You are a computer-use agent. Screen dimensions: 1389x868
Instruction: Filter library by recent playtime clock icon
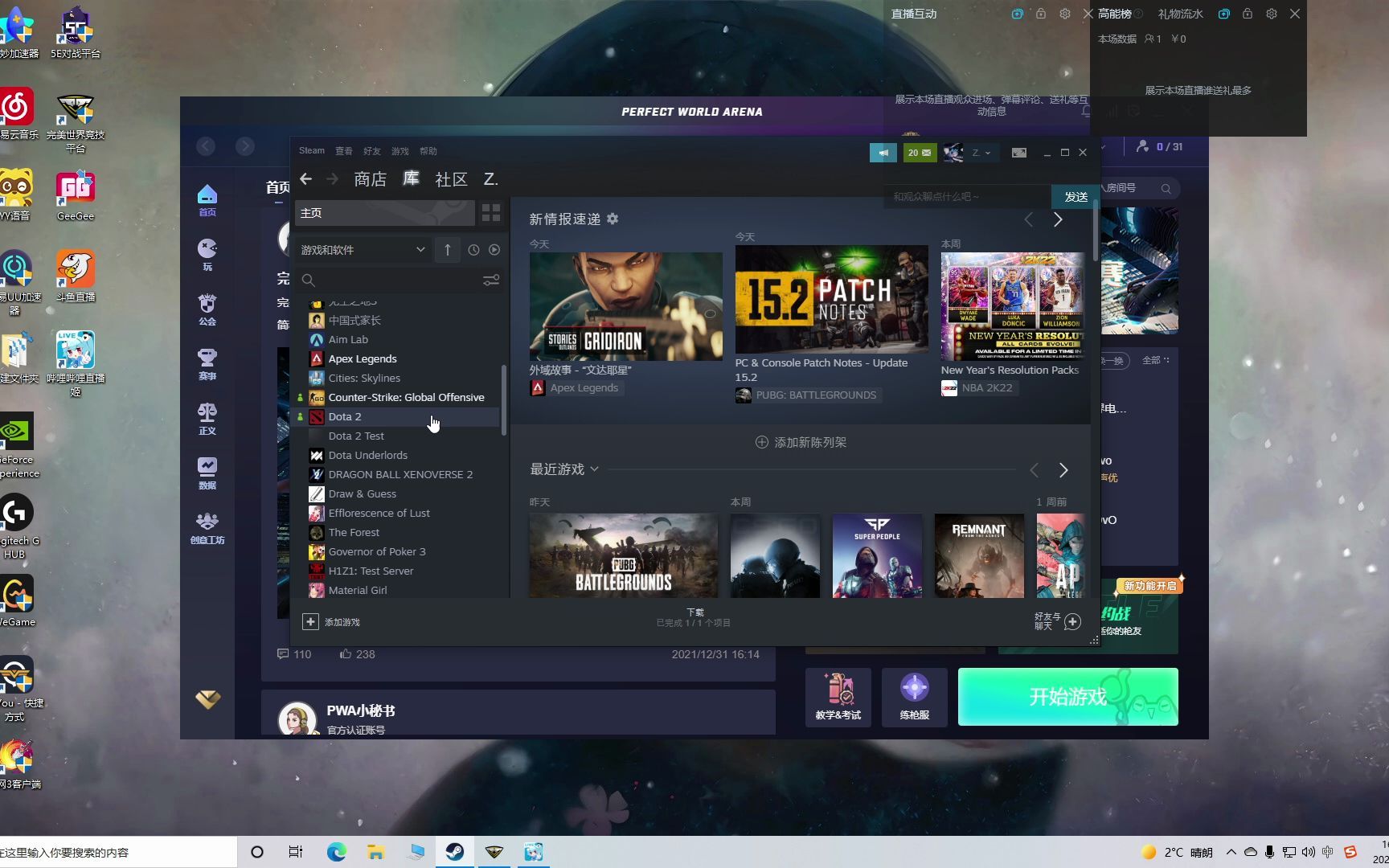click(x=473, y=249)
